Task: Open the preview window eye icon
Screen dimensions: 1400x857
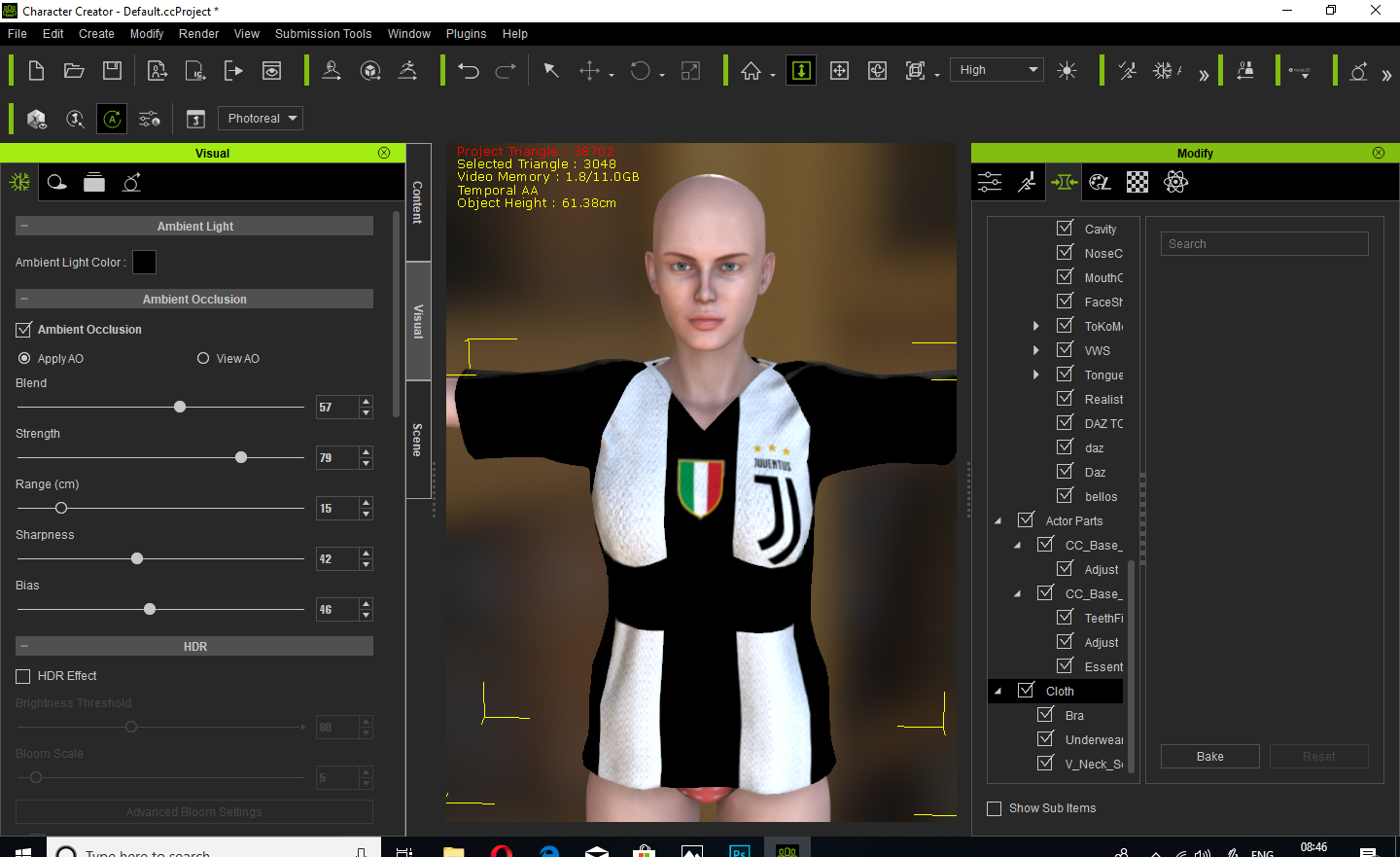Action: (272, 70)
